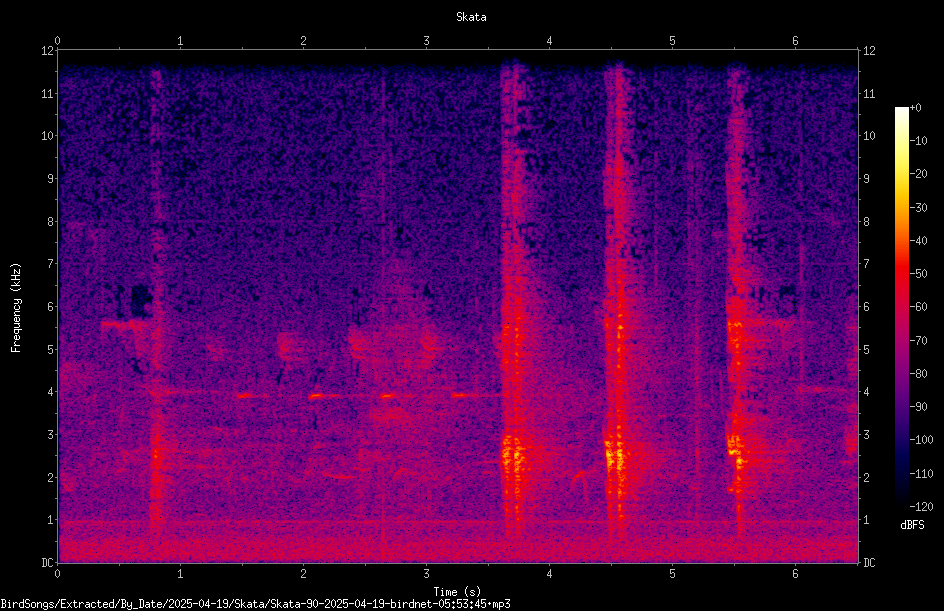The height and width of the screenshot is (611, 944).
Task: Click the bright call burst near 4.5 seconds
Action: (616, 456)
